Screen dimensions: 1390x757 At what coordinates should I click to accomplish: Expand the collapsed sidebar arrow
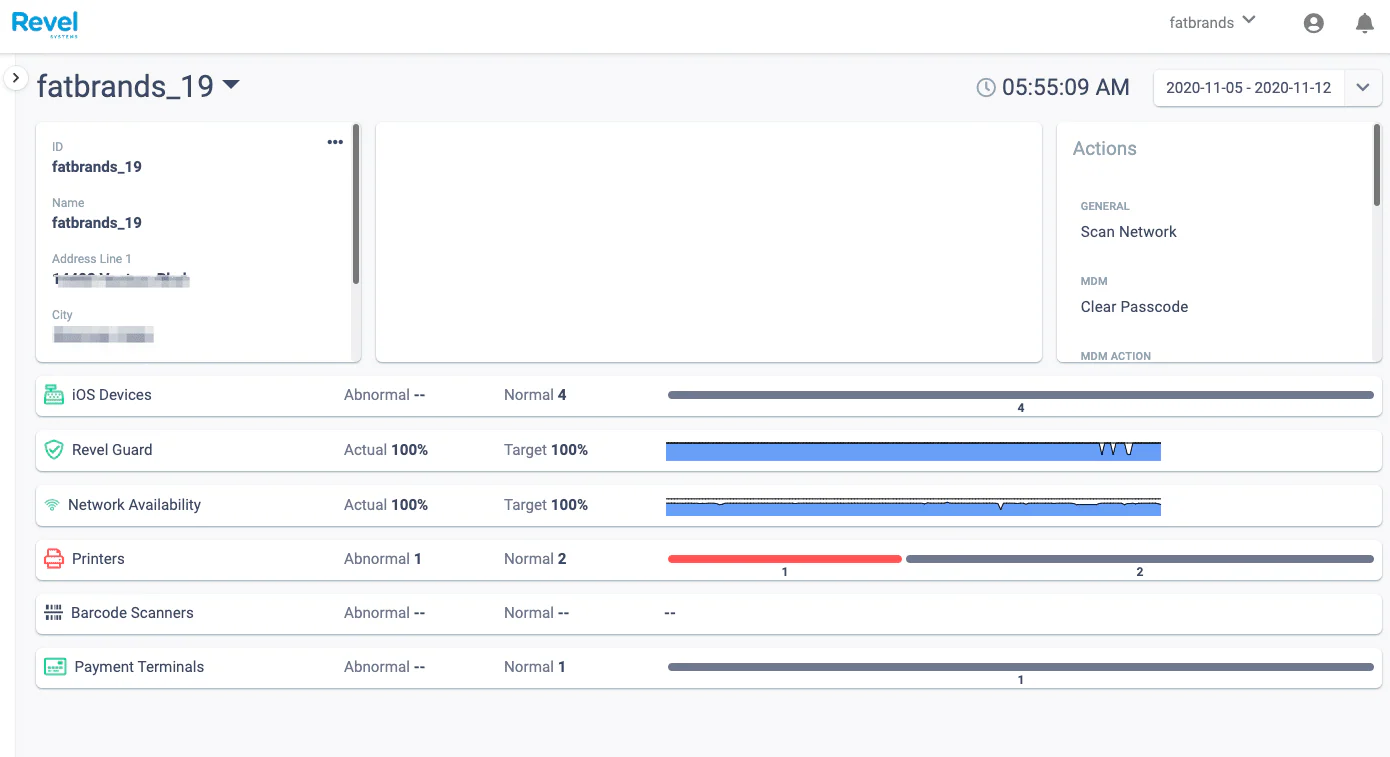(x=15, y=77)
